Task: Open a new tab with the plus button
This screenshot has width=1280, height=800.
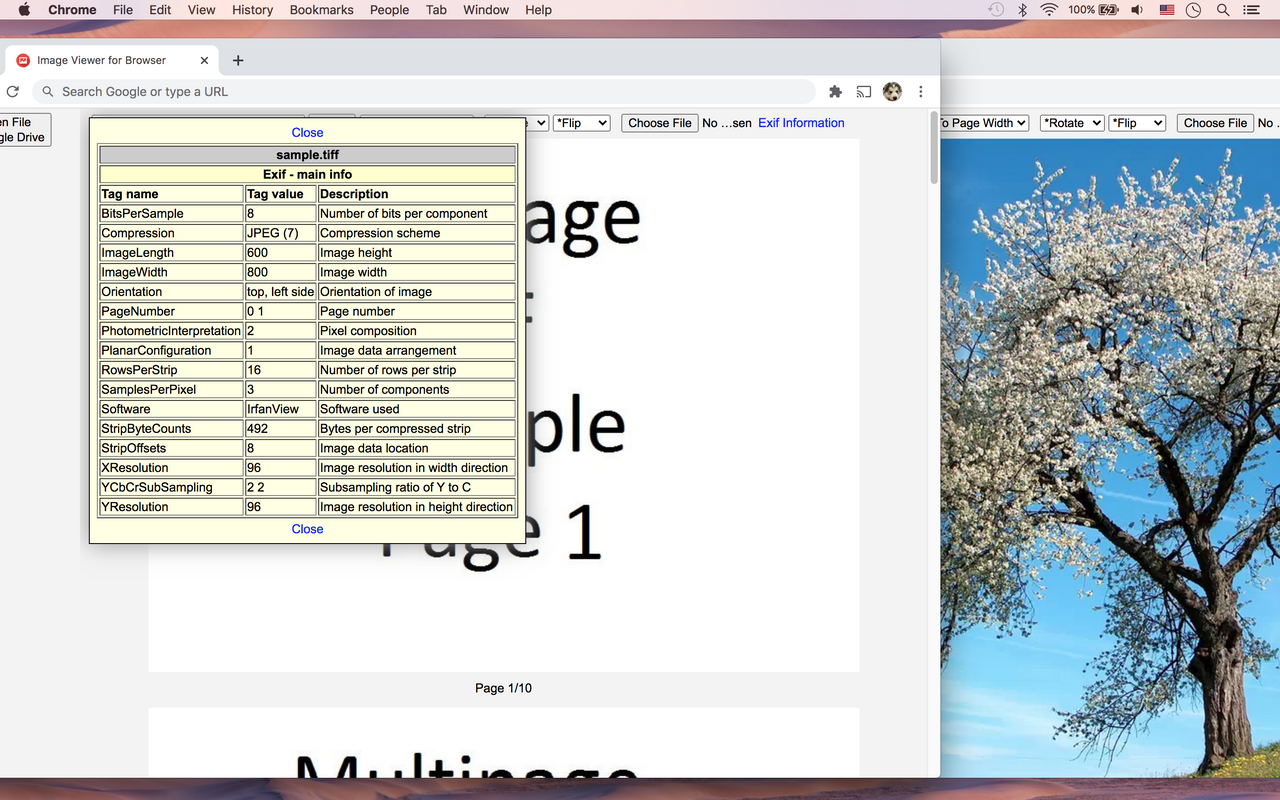Action: click(237, 60)
